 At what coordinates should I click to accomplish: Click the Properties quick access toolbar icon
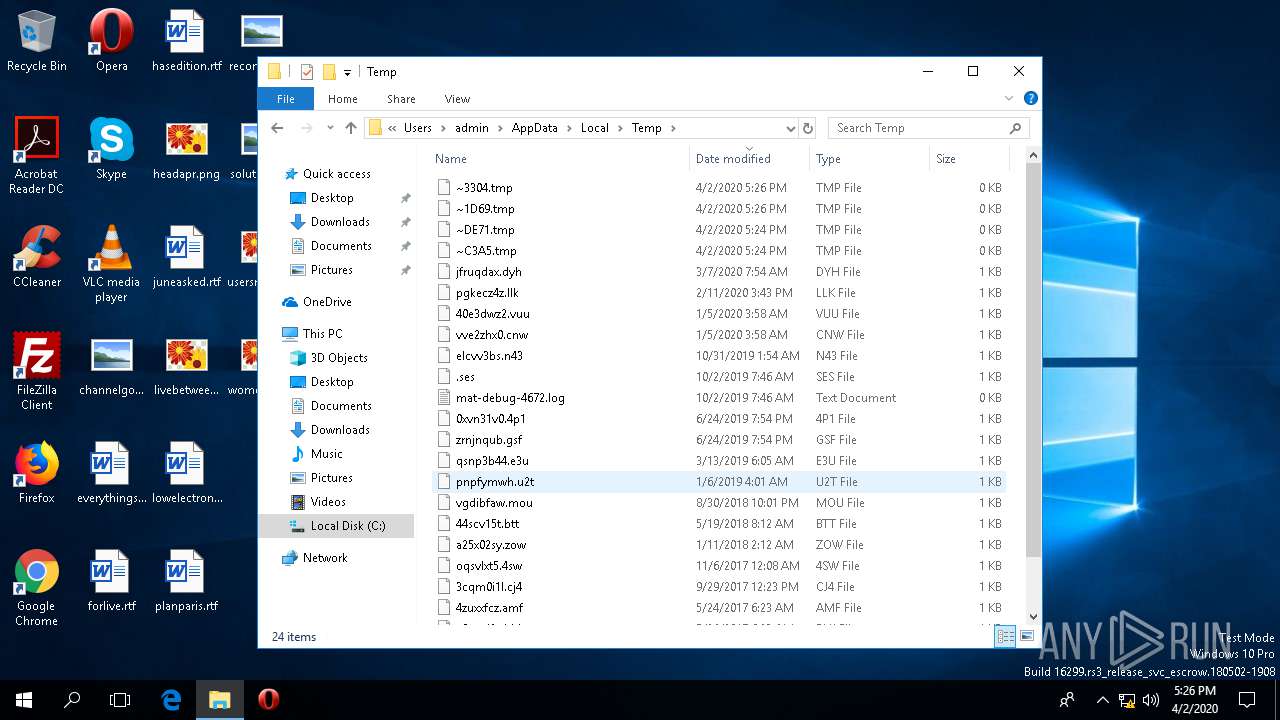(307, 72)
